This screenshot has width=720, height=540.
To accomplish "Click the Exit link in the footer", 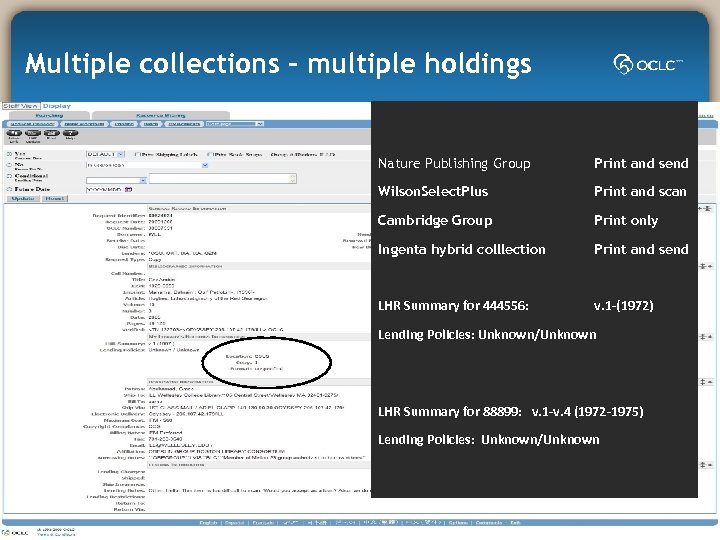I will [x=515, y=523].
